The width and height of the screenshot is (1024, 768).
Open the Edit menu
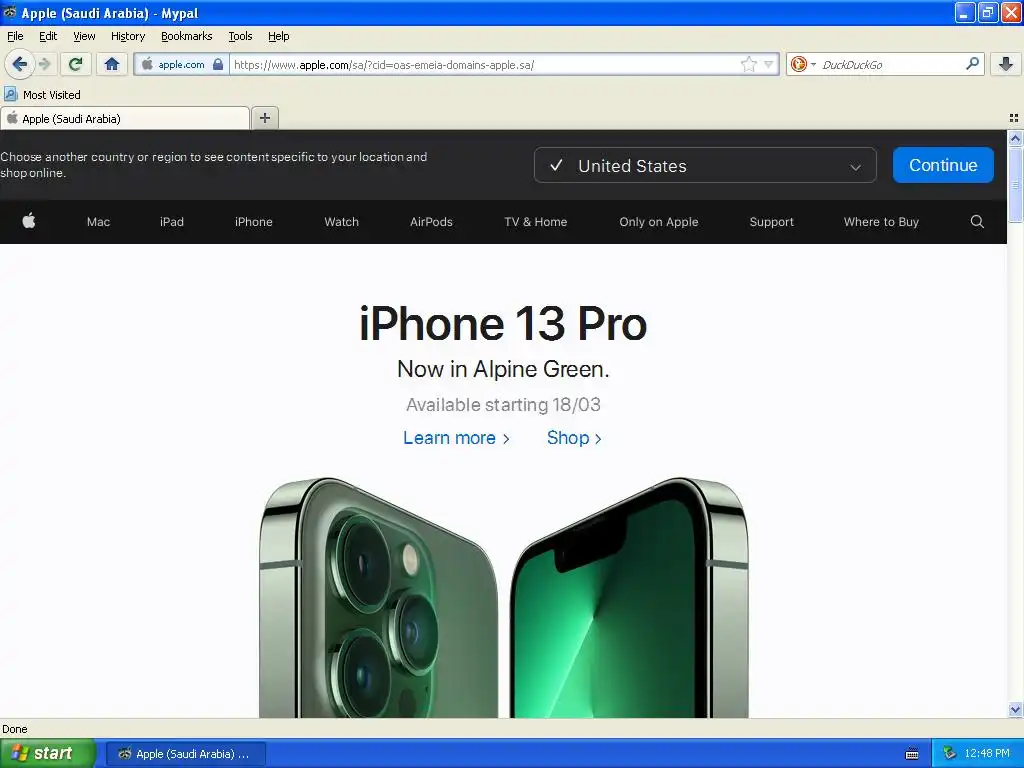tap(48, 36)
